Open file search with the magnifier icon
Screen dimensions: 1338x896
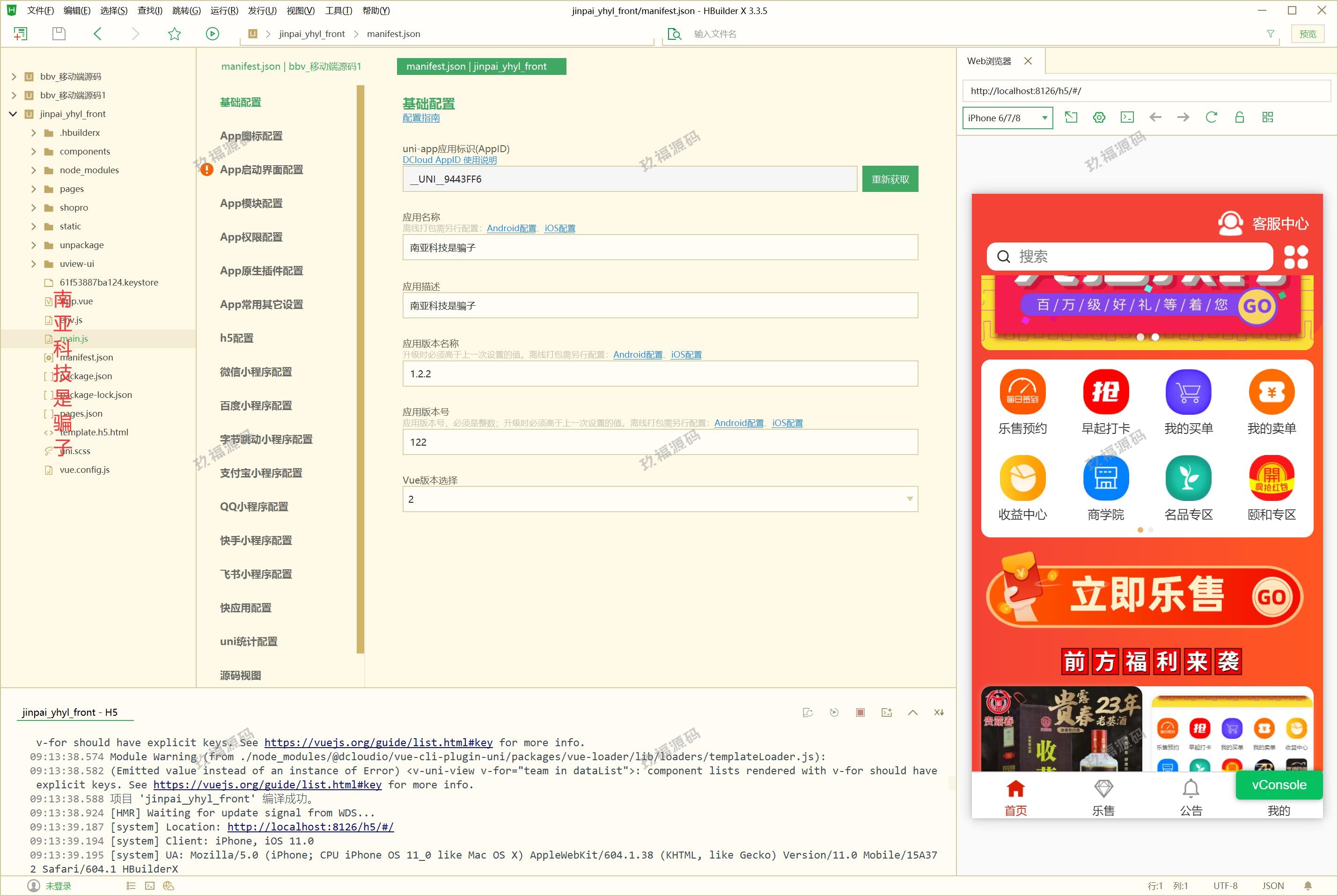coord(674,34)
